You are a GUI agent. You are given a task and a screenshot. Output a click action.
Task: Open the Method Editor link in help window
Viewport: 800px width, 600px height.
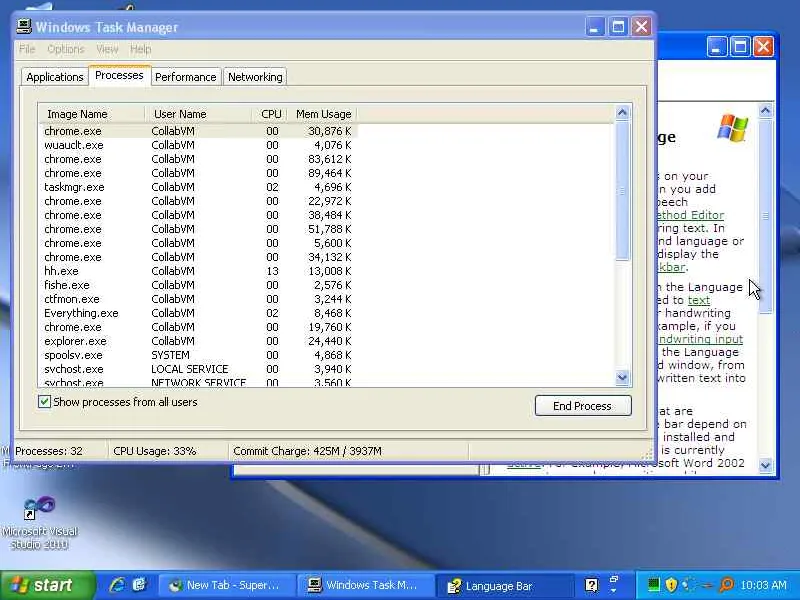click(x=690, y=215)
